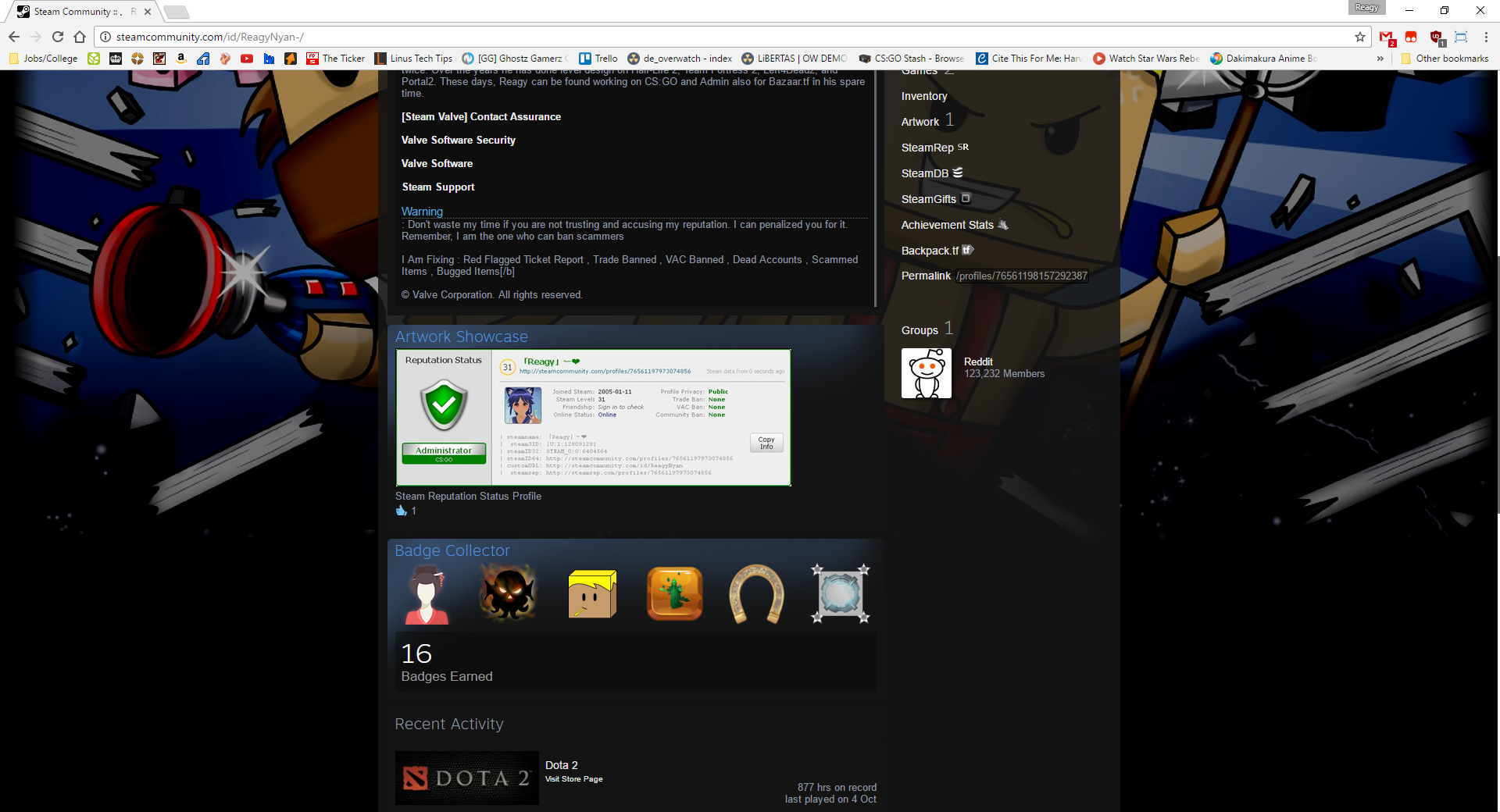This screenshot has height=812, width=1500.
Task: Open the Amazon bookmark icon
Action: pyautogui.click(x=181, y=59)
